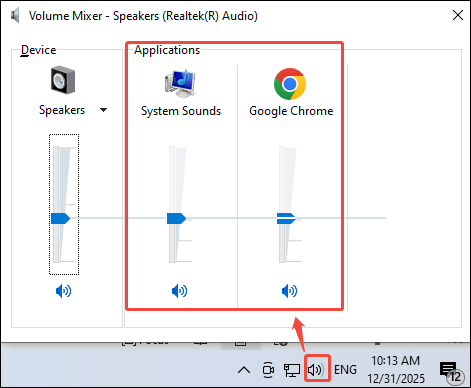Click the Applications group label
Viewport: 471px width, 388px height.
coord(167,50)
